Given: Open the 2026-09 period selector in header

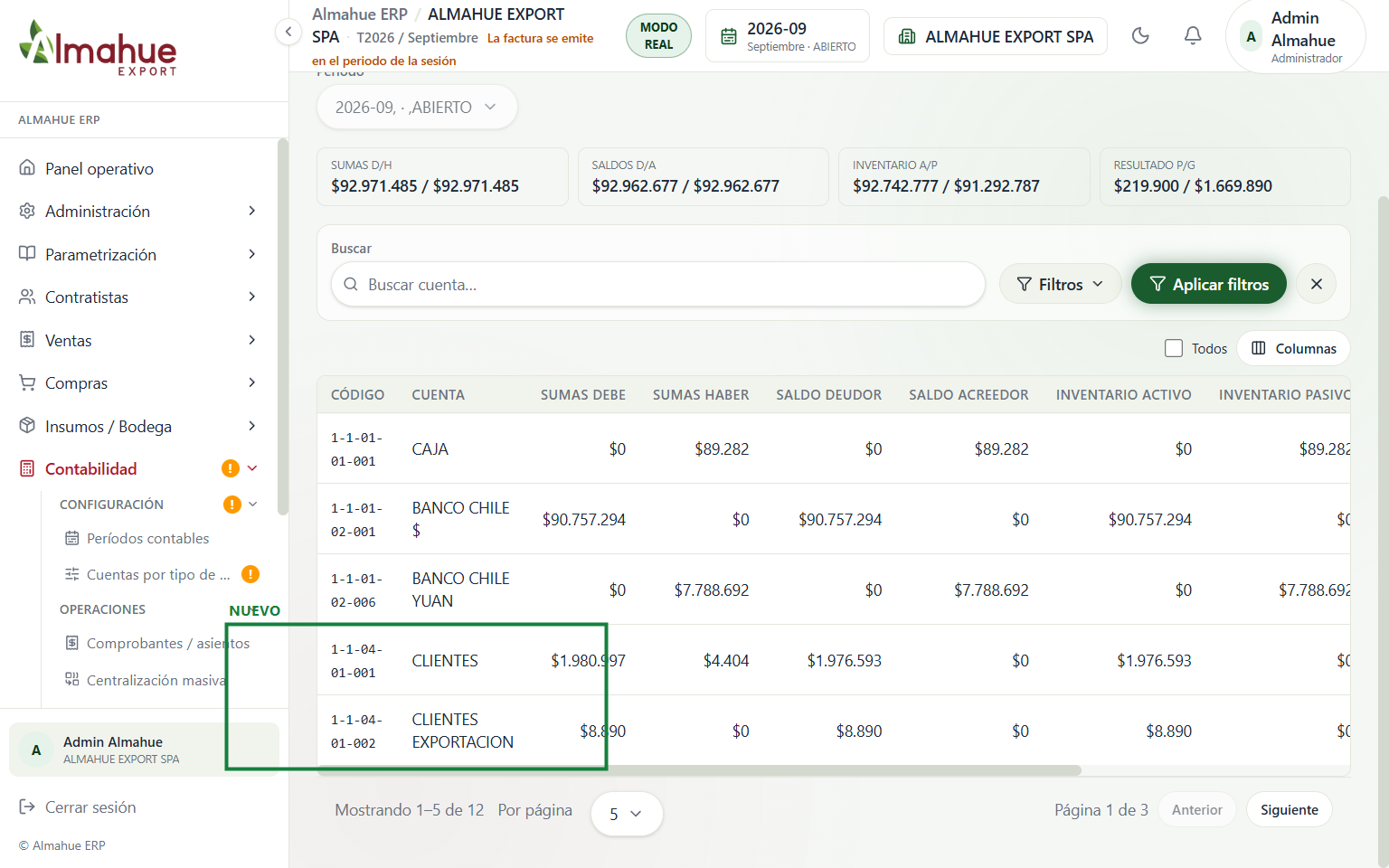Looking at the screenshot, I should click(x=788, y=36).
